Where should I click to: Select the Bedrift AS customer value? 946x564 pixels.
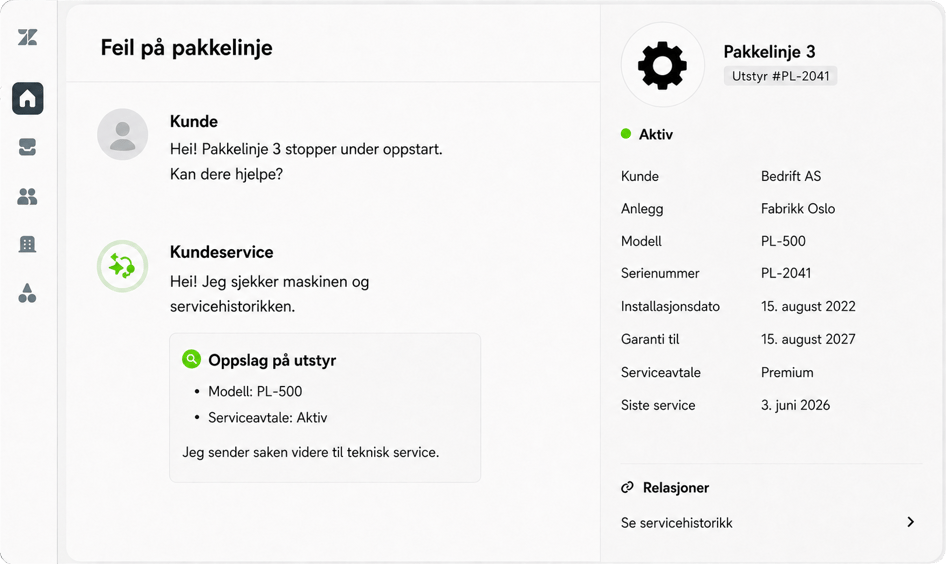[x=790, y=176]
